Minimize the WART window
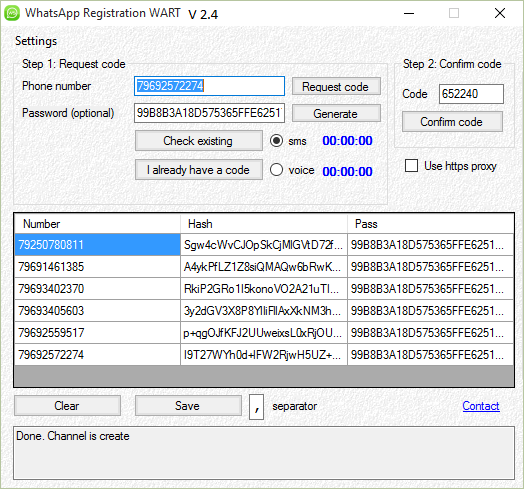The height and width of the screenshot is (490, 524). coord(409,13)
